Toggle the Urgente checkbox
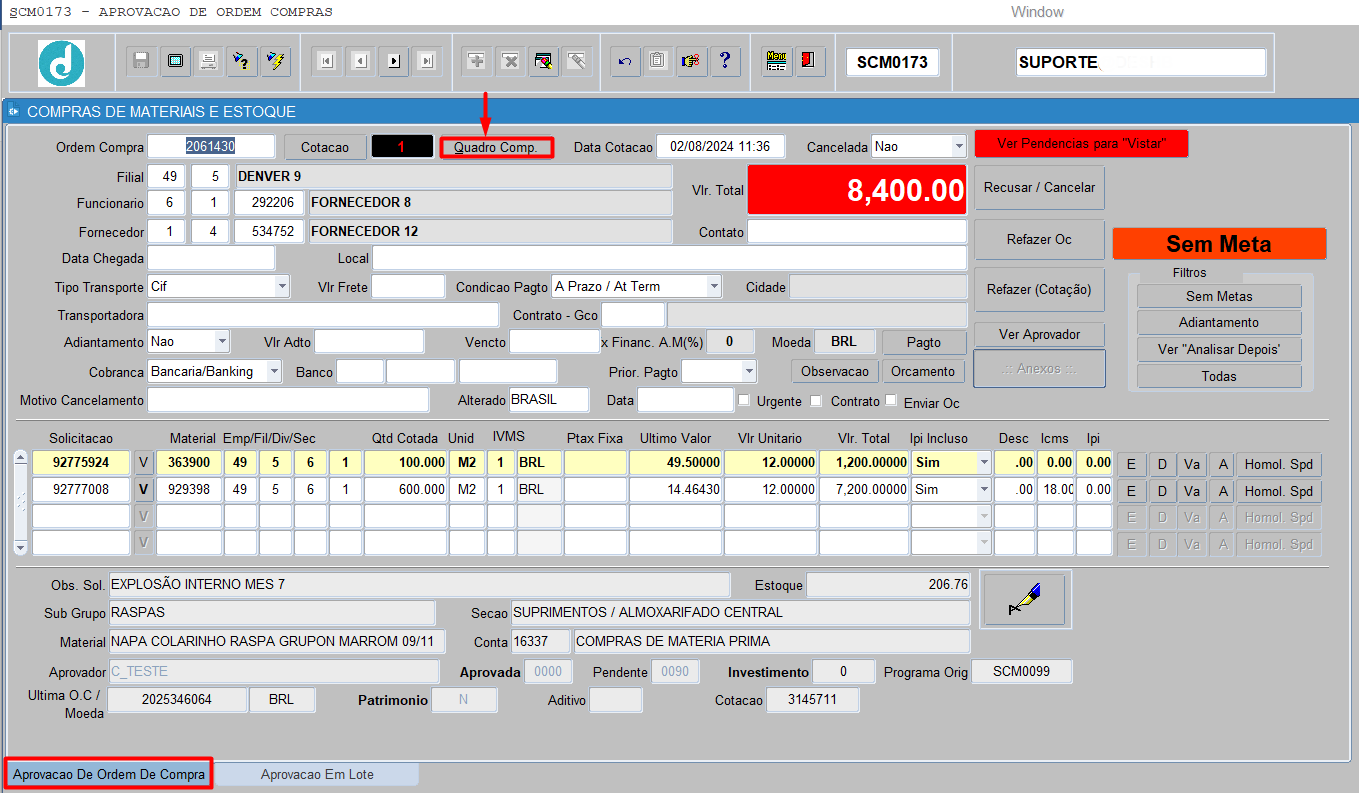 tap(743, 401)
